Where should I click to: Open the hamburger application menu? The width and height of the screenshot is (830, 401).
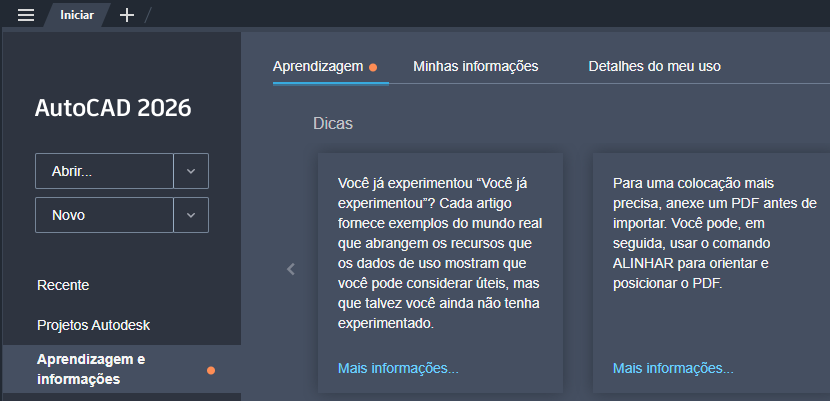coord(25,15)
